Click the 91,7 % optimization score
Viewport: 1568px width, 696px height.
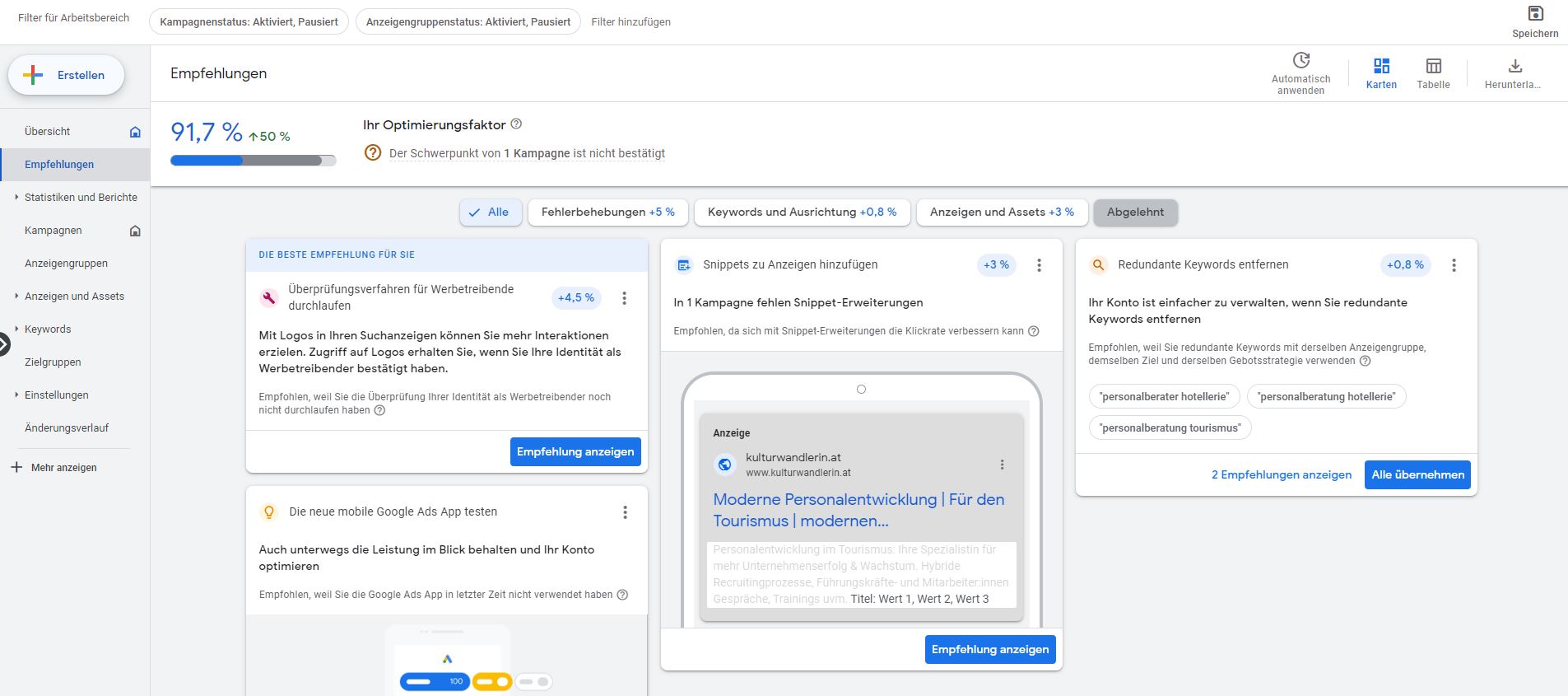coord(207,132)
